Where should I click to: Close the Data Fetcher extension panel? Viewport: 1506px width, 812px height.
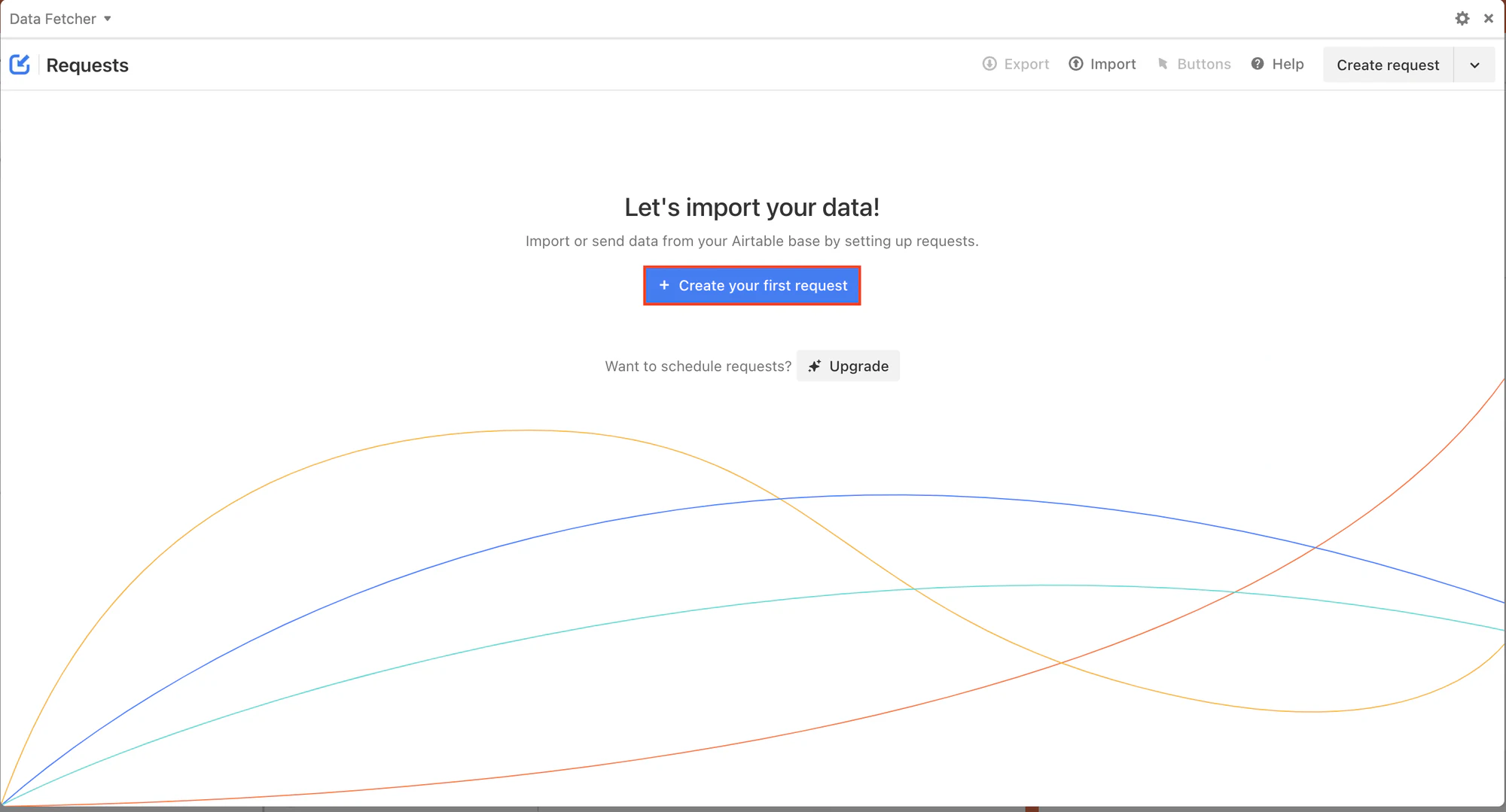point(1489,19)
